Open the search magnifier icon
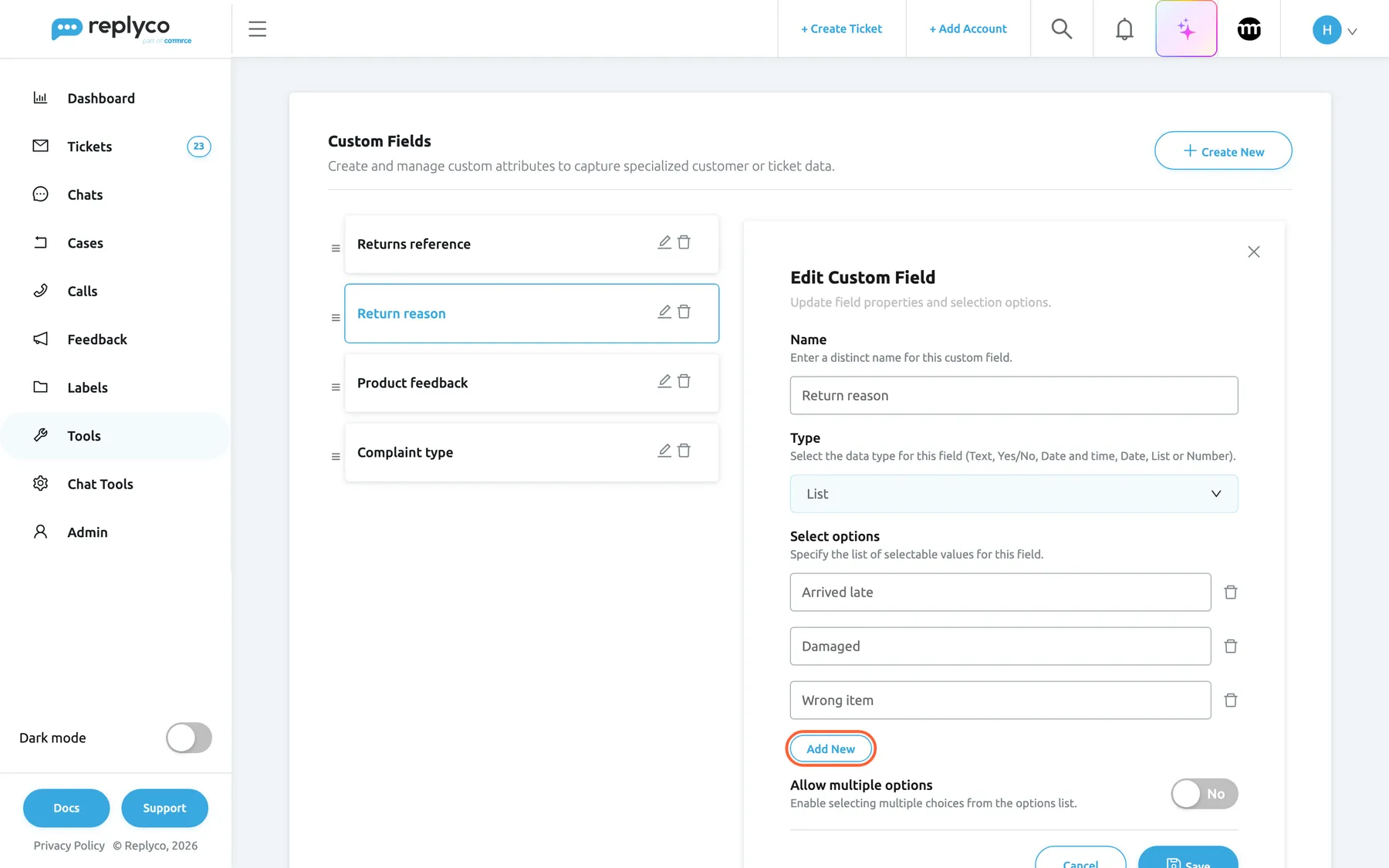Image resolution: width=1389 pixels, height=868 pixels. point(1062,29)
